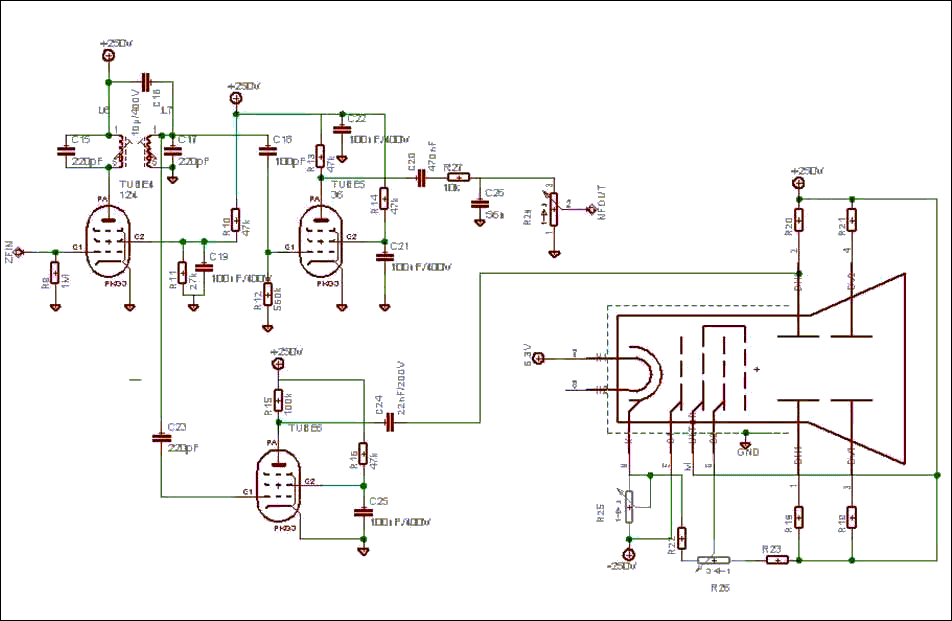Click the +250V terminal above L6
952x621 pixels.
pyautogui.click(x=109, y=55)
